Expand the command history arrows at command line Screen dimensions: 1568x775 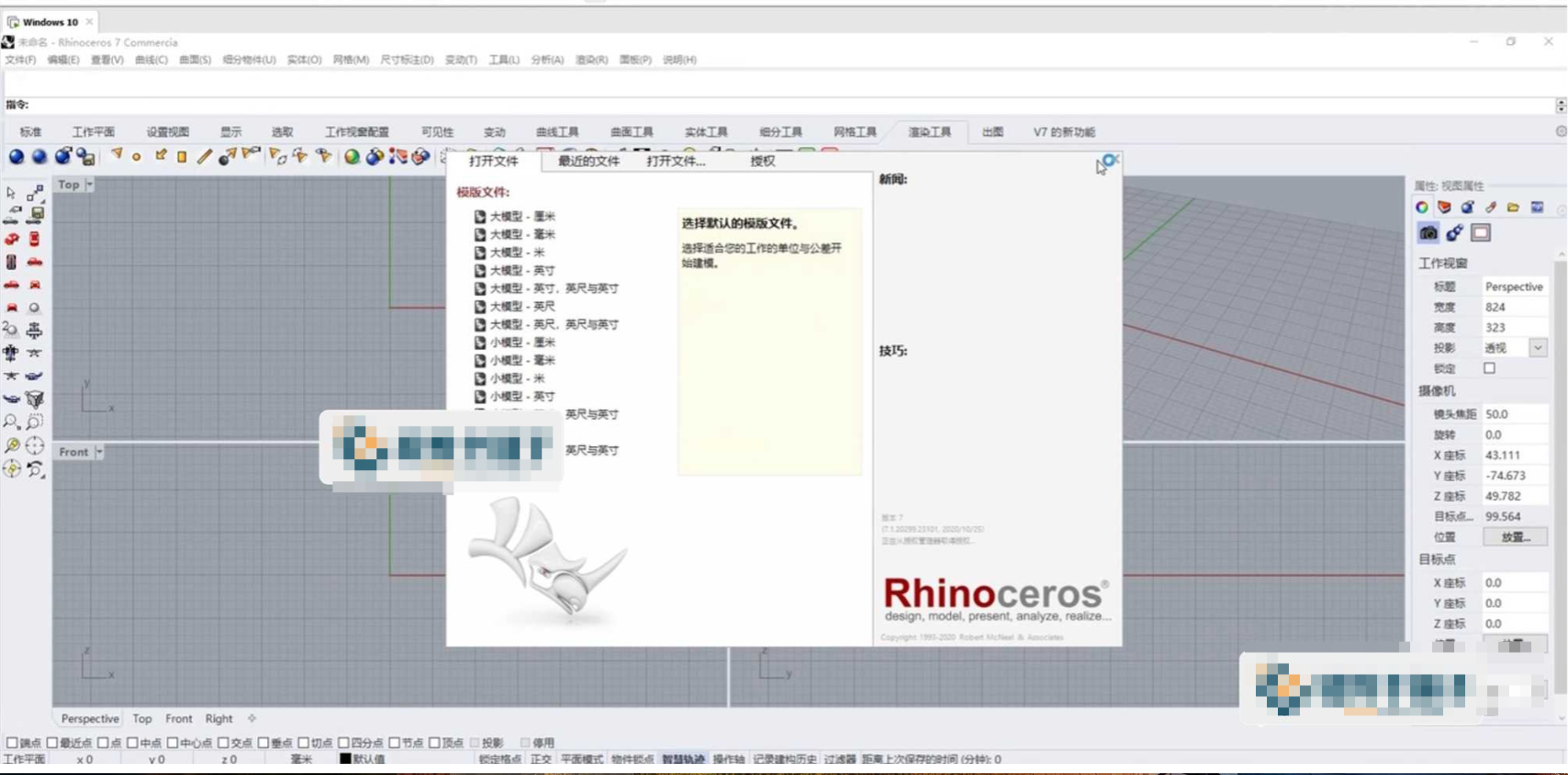coord(1561,106)
